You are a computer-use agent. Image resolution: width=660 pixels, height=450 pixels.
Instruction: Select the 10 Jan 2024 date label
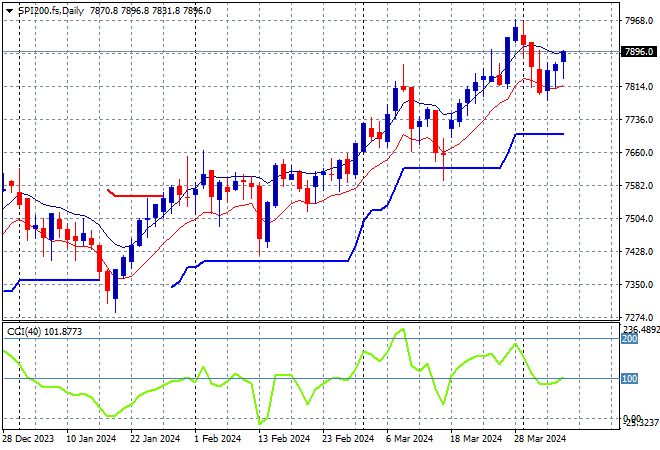click(91, 439)
